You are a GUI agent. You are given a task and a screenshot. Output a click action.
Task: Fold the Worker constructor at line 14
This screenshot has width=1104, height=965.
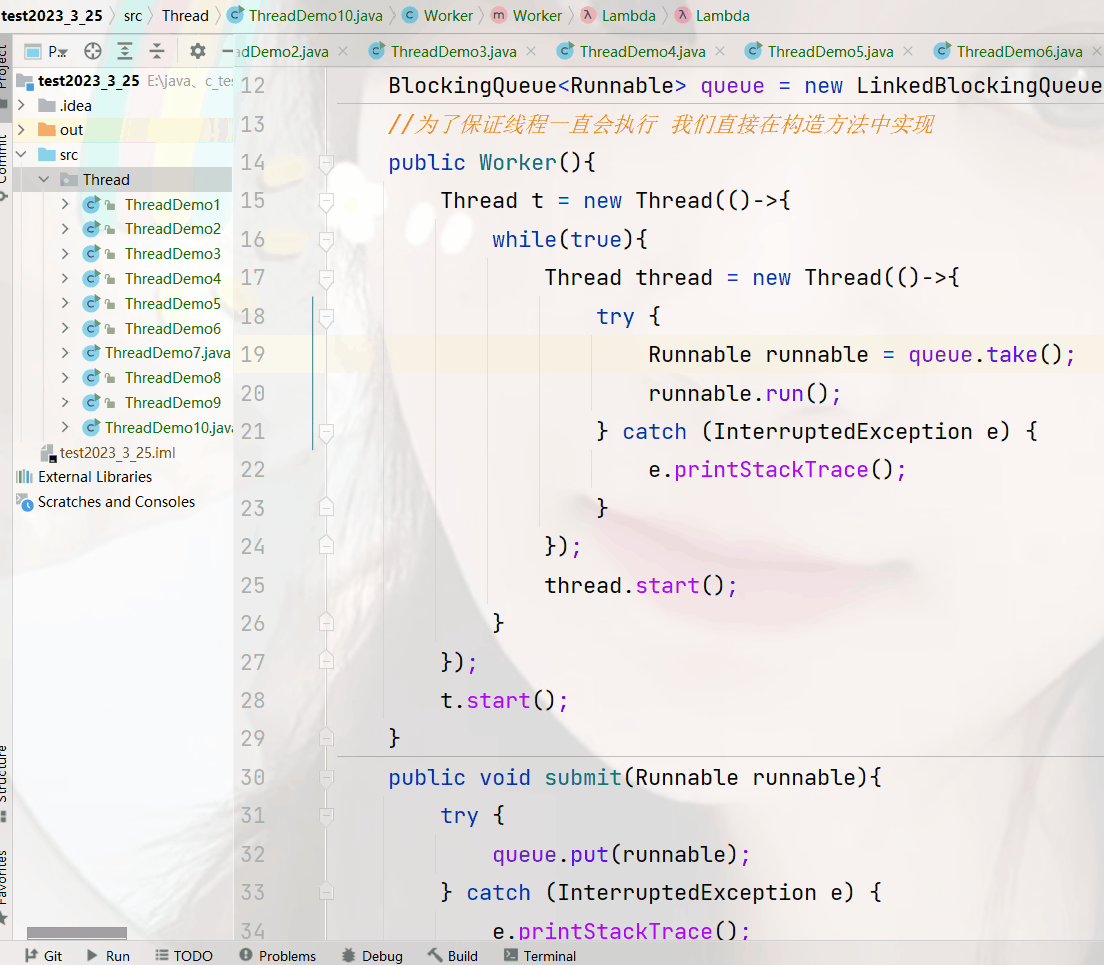(326, 163)
